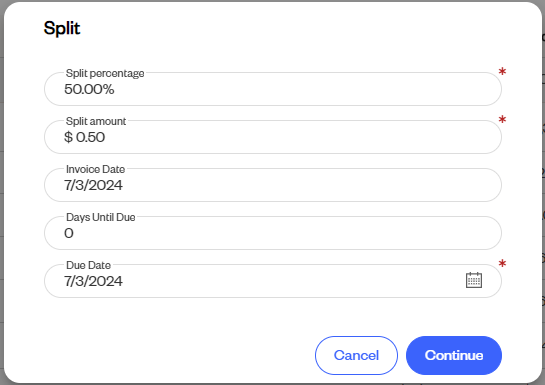Click the 'Split amount' field label

[x=96, y=121]
